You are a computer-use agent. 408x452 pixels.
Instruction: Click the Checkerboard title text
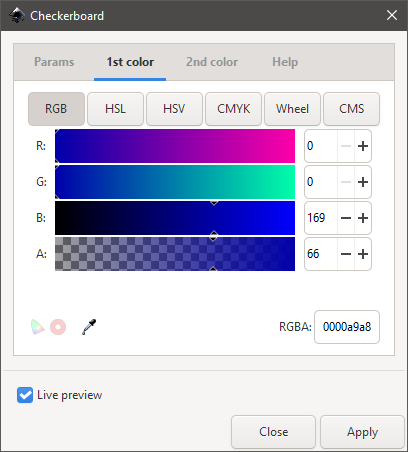67,16
